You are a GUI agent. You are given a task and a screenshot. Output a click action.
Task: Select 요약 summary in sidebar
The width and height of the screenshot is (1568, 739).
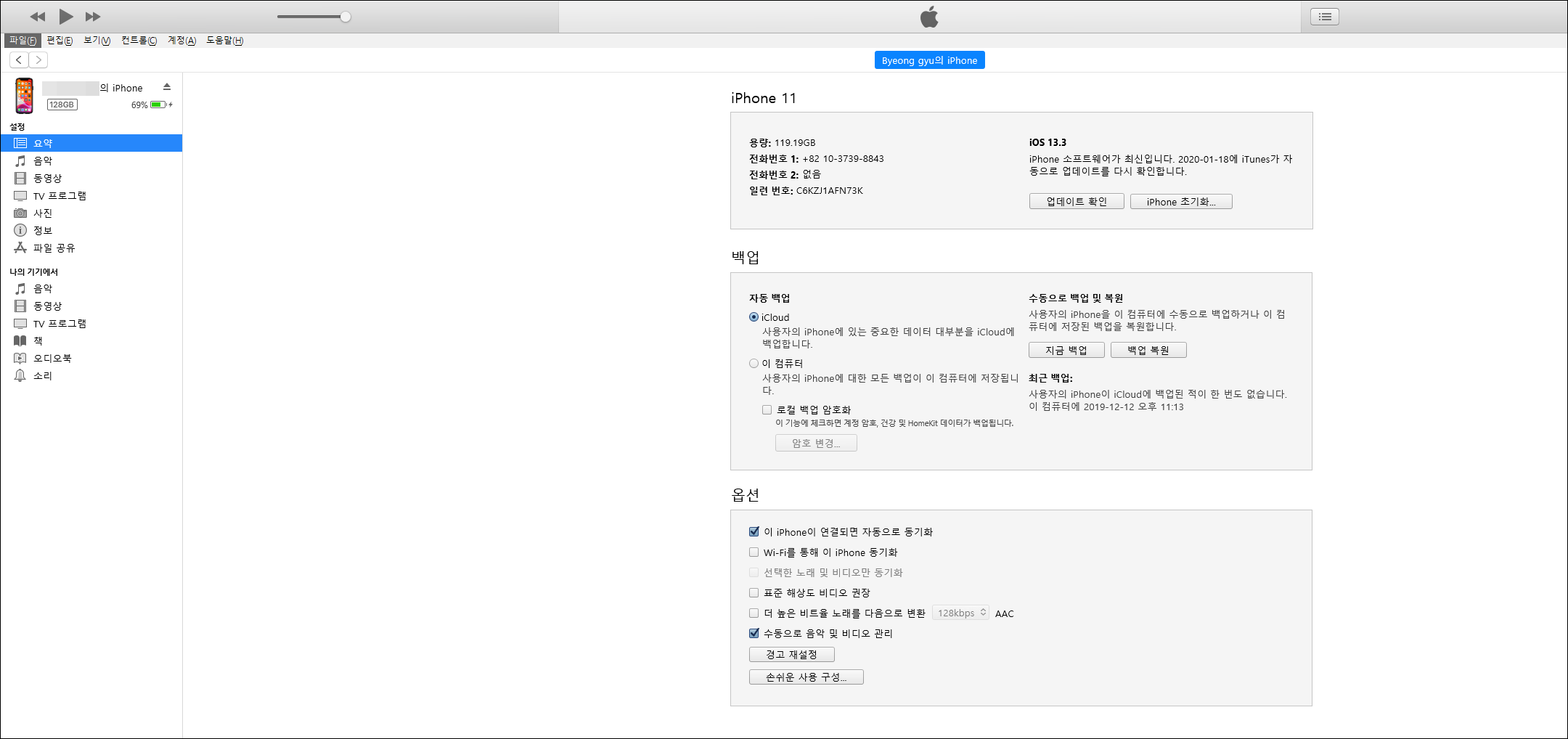click(91, 143)
